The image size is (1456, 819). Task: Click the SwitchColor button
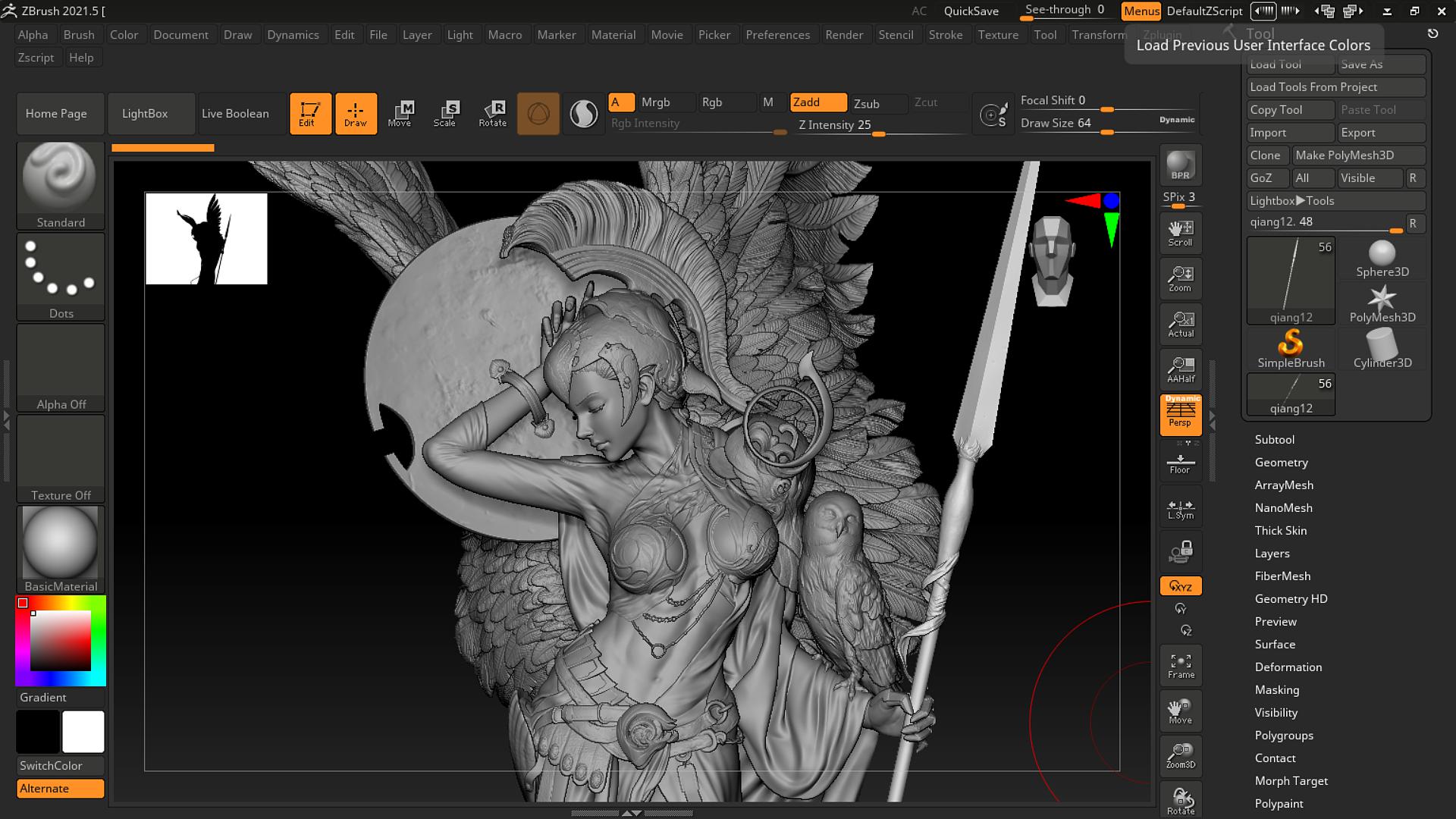coord(61,766)
